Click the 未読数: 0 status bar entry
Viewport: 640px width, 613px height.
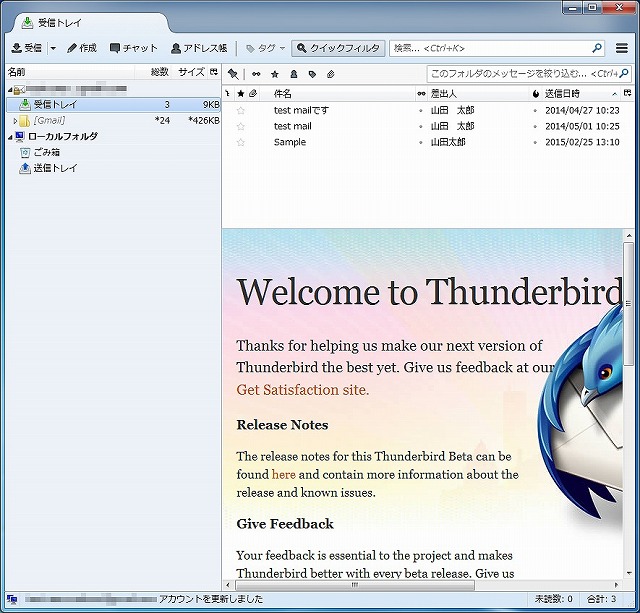[x=553, y=599]
